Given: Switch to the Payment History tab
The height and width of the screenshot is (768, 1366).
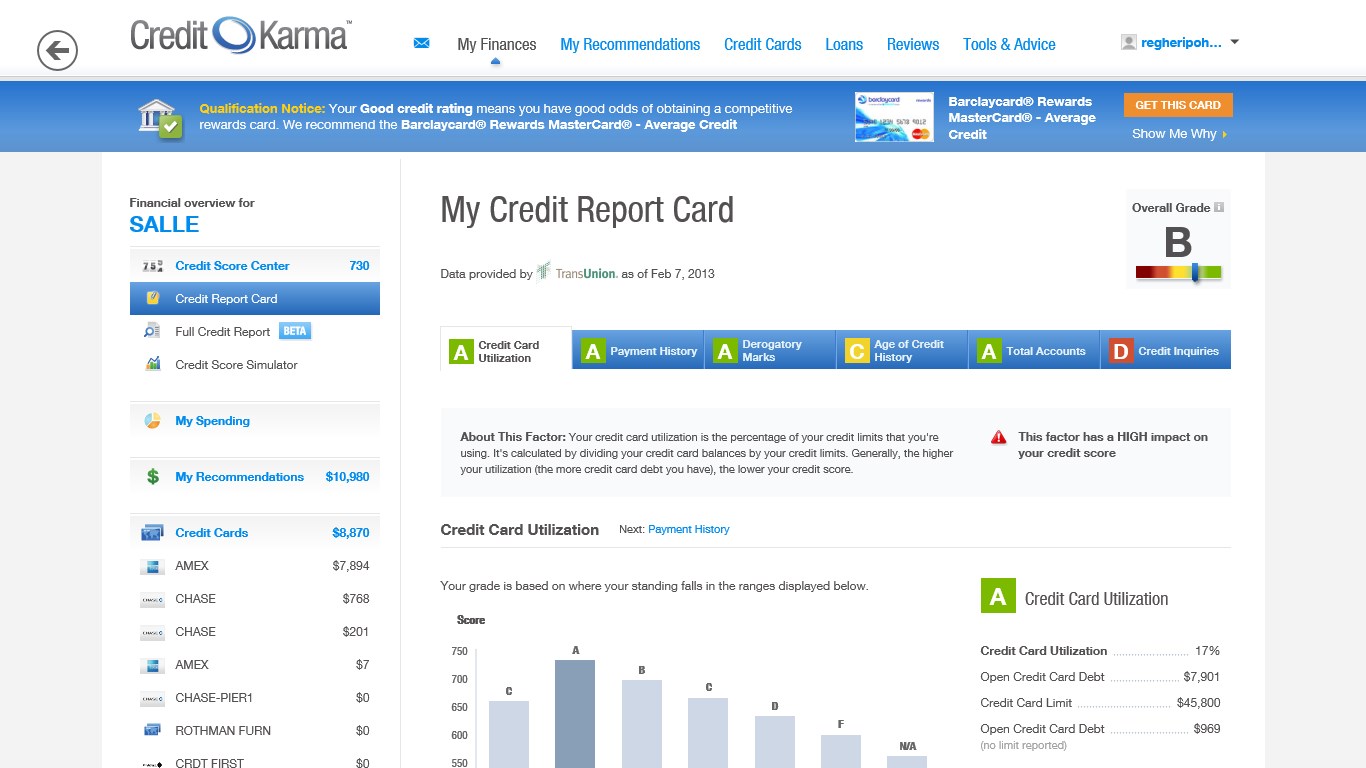Looking at the screenshot, I should [638, 350].
